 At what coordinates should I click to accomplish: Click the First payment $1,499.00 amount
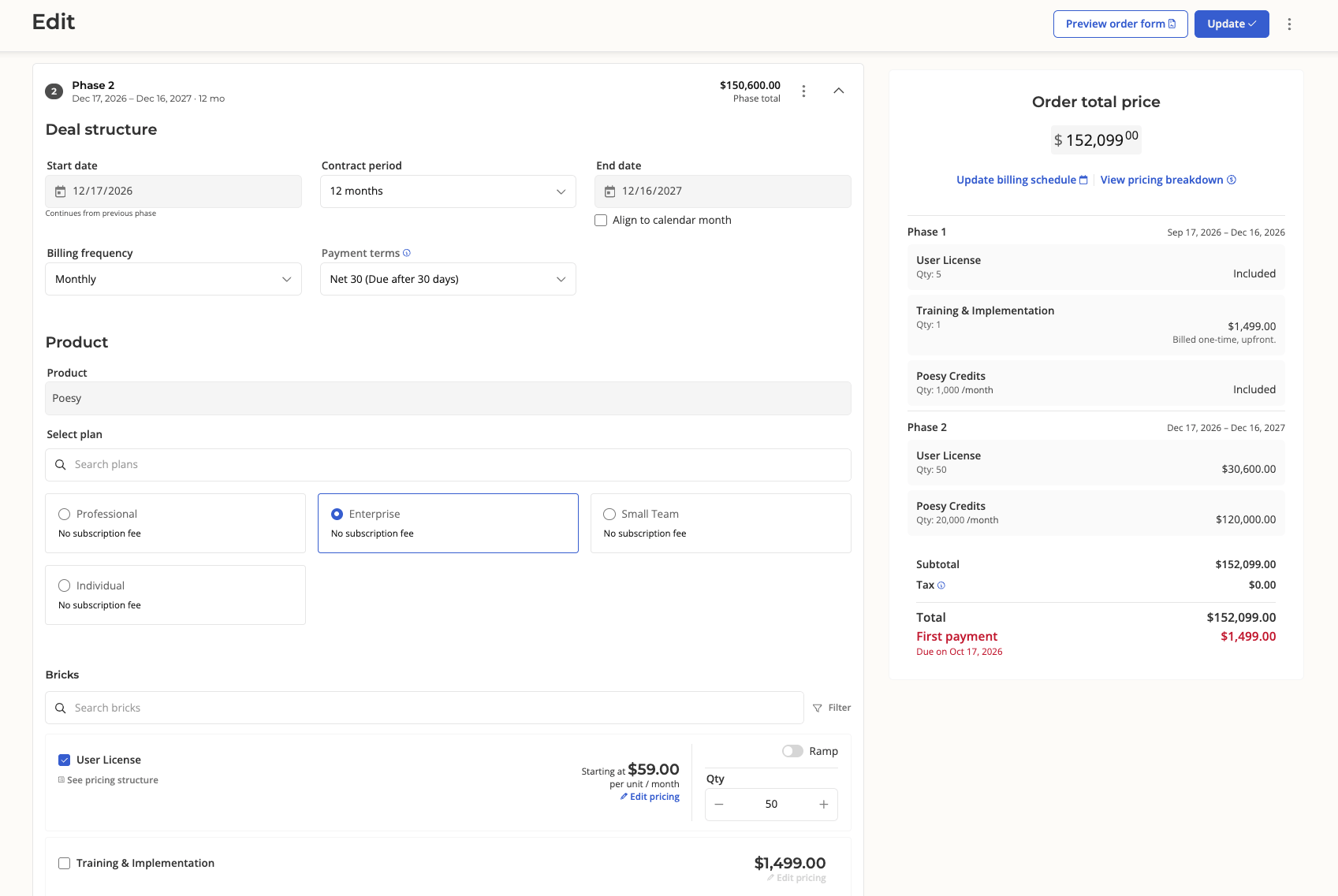click(1248, 637)
